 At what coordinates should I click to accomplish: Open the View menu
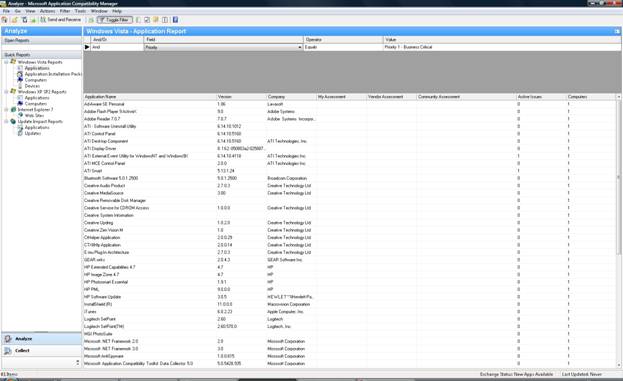tap(31, 11)
